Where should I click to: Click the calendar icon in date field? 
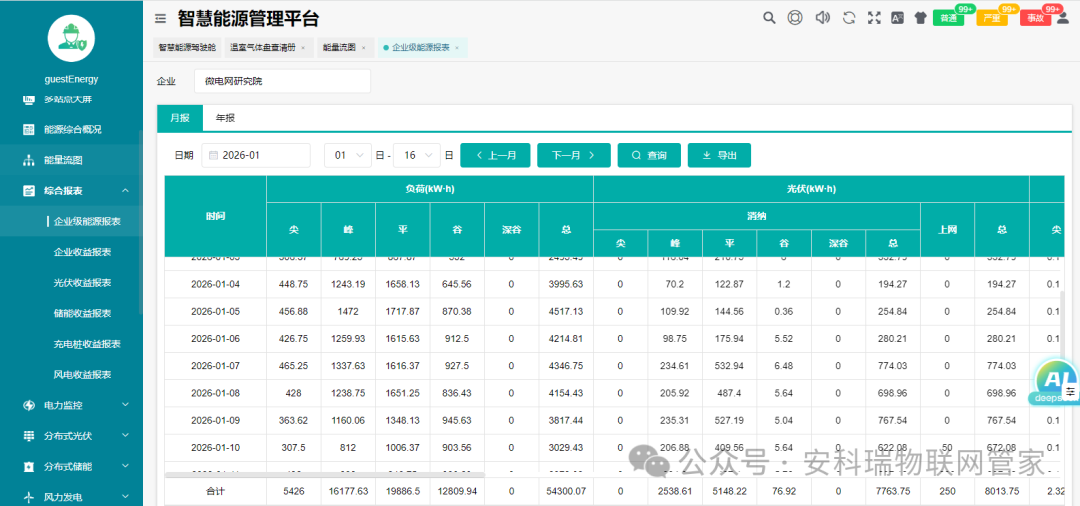tap(213, 156)
